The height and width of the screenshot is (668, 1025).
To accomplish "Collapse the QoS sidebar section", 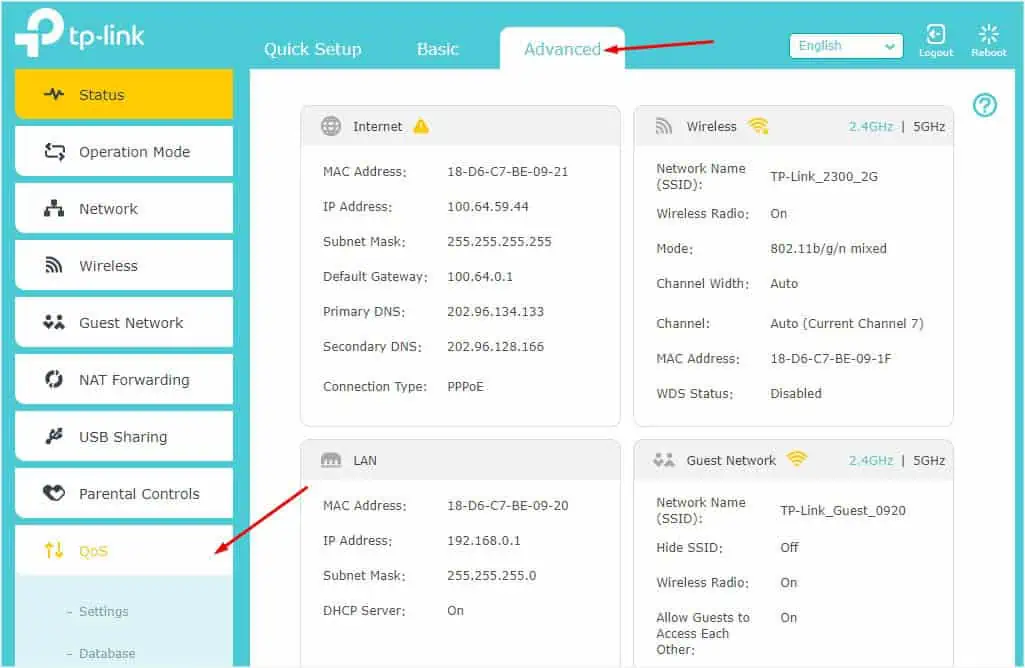I will click(x=123, y=551).
